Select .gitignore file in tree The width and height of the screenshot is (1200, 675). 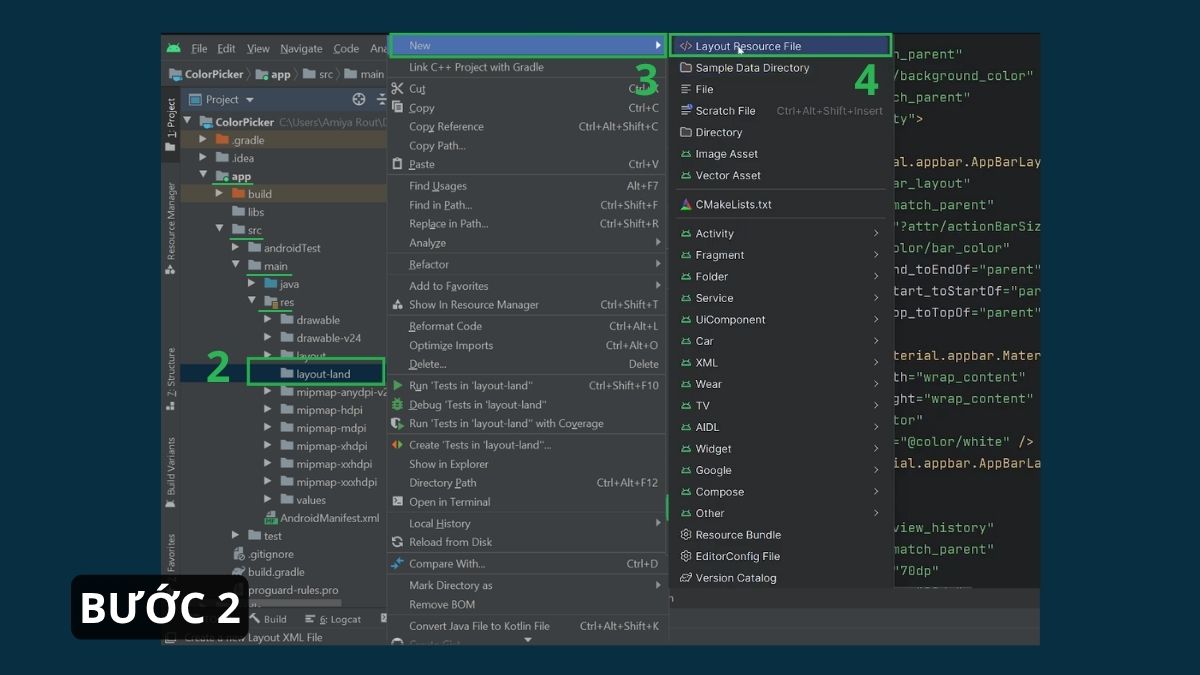coord(271,554)
